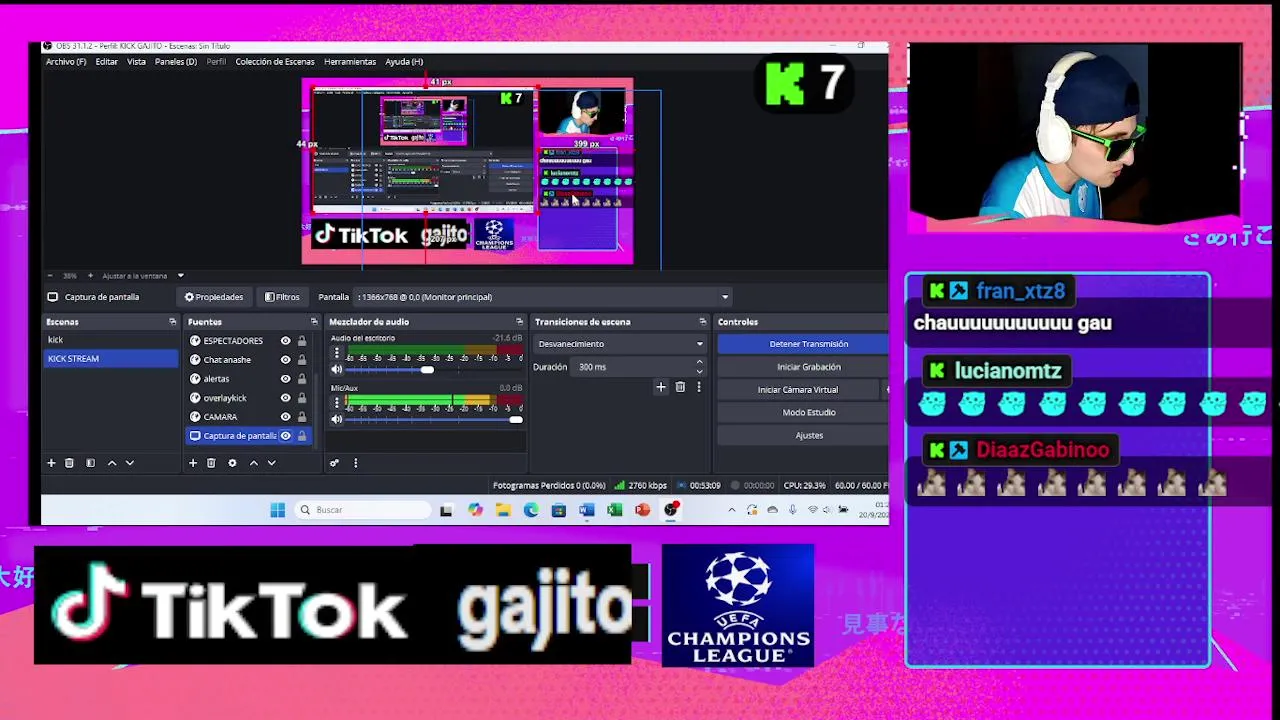This screenshot has height=720, width=1280.
Task: Open transition properties three-dot icon
Action: click(698, 387)
